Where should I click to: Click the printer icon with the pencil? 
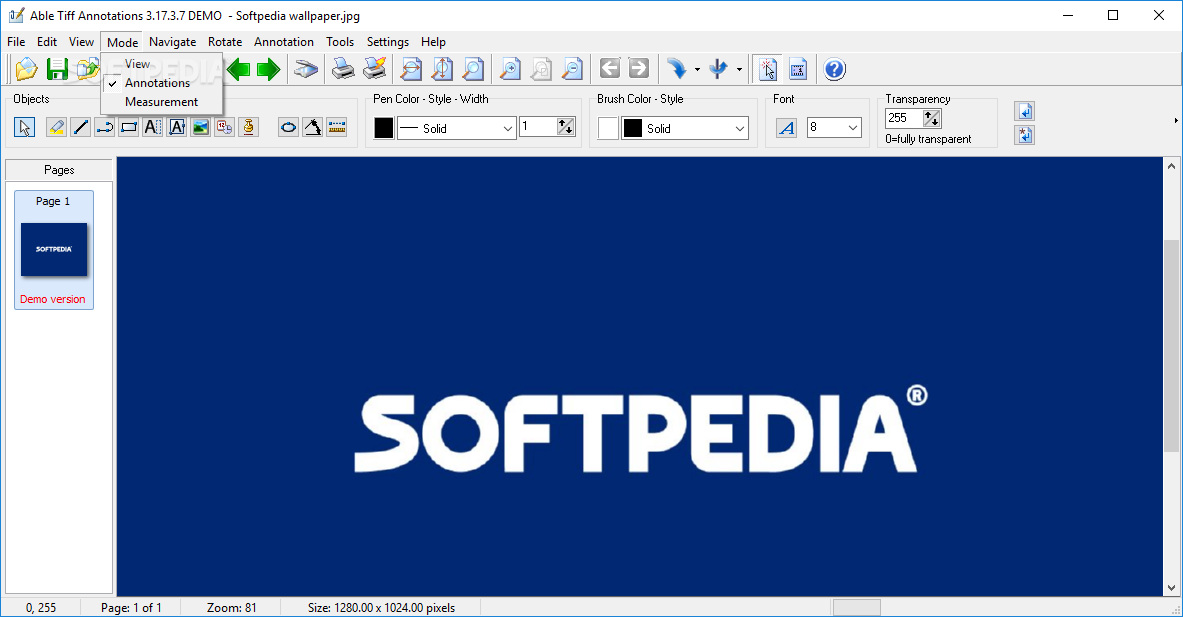tap(375, 69)
